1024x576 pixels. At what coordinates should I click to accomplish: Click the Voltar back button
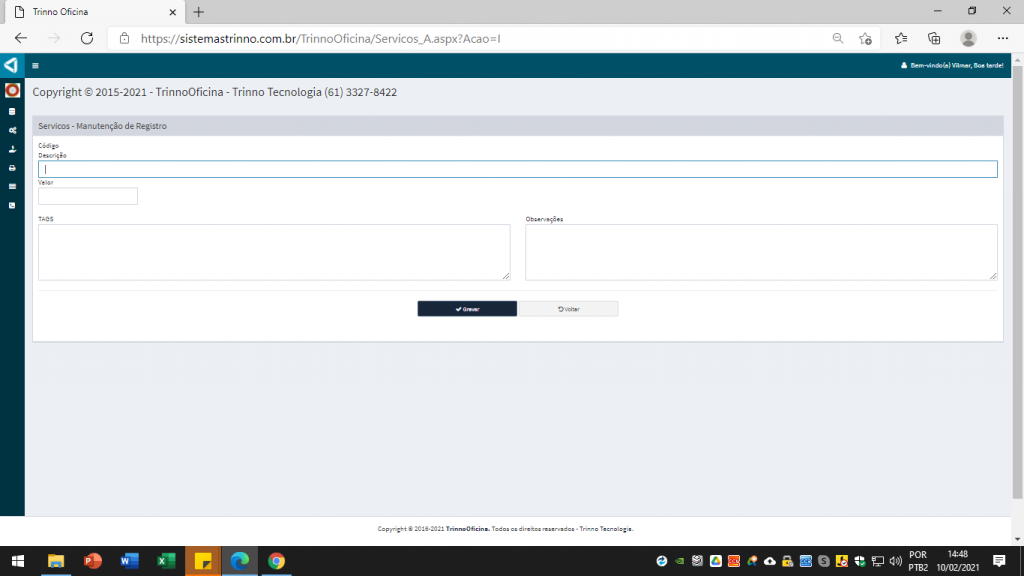tap(568, 309)
